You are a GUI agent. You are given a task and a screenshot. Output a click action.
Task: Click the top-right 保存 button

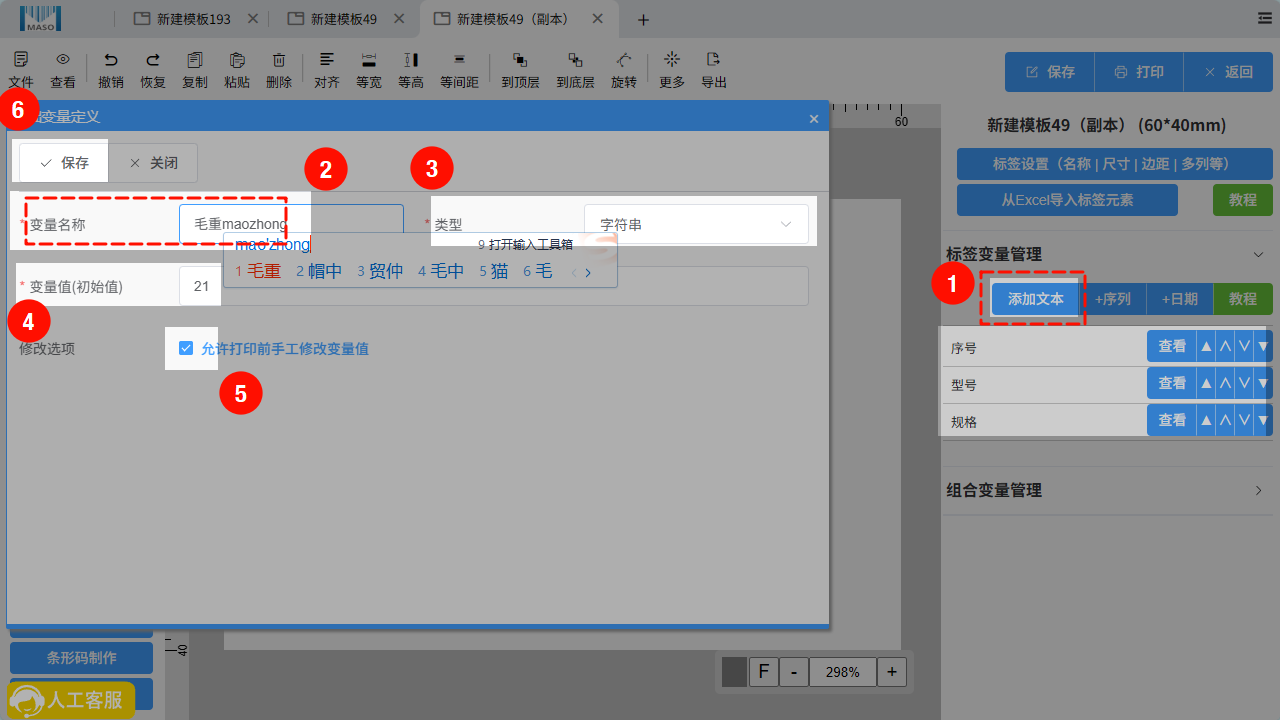[x=1050, y=72]
